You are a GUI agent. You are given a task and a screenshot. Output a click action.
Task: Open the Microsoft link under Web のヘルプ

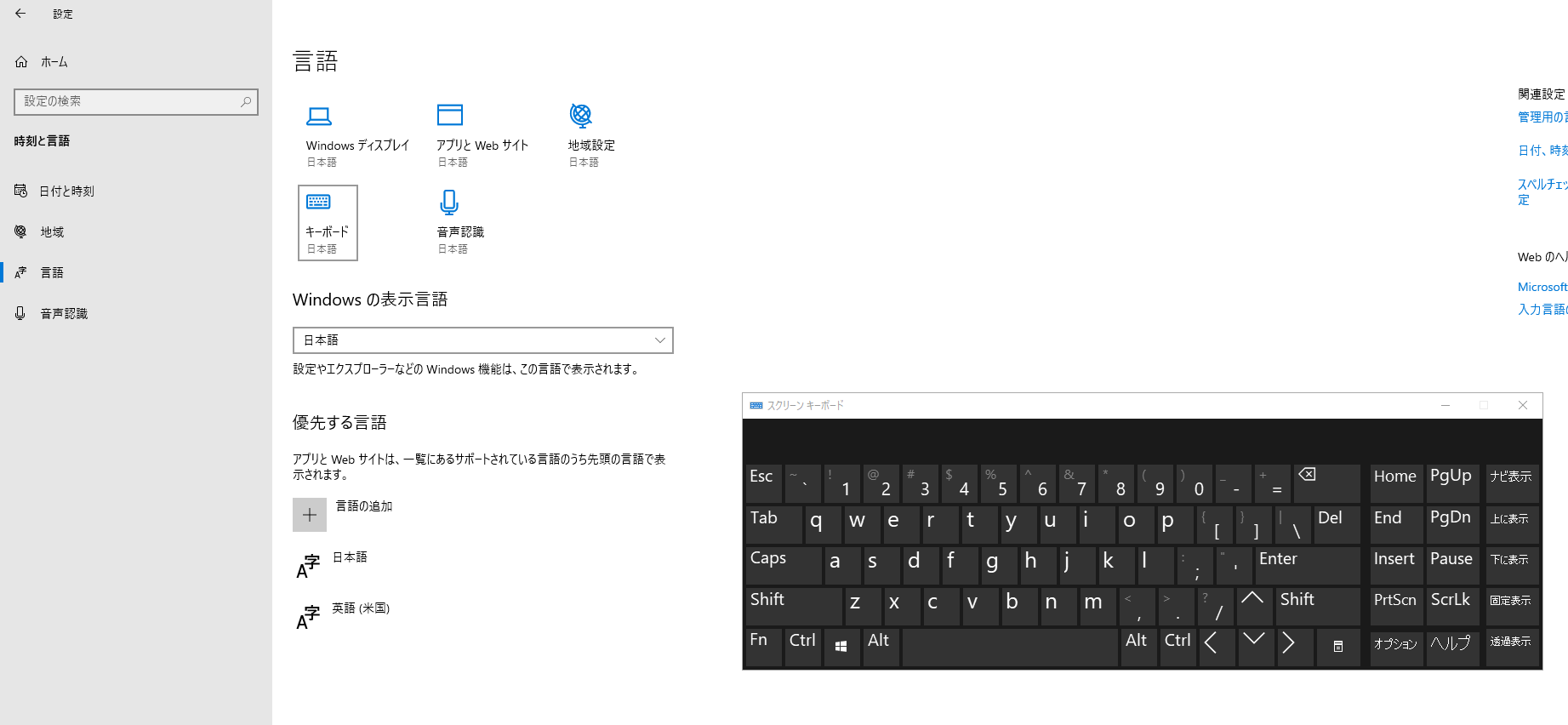pyautogui.click(x=1542, y=288)
